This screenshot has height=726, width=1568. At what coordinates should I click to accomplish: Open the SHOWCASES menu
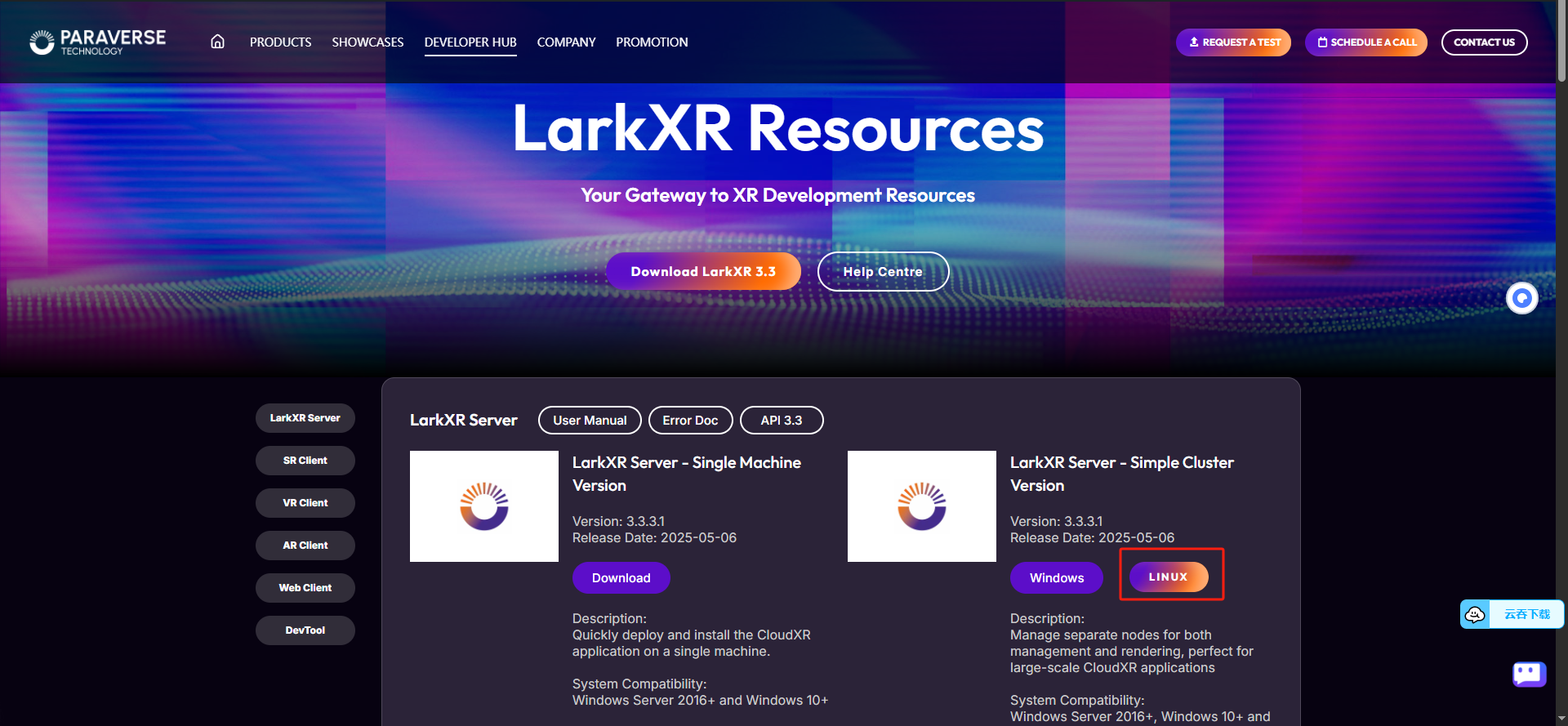pos(367,42)
